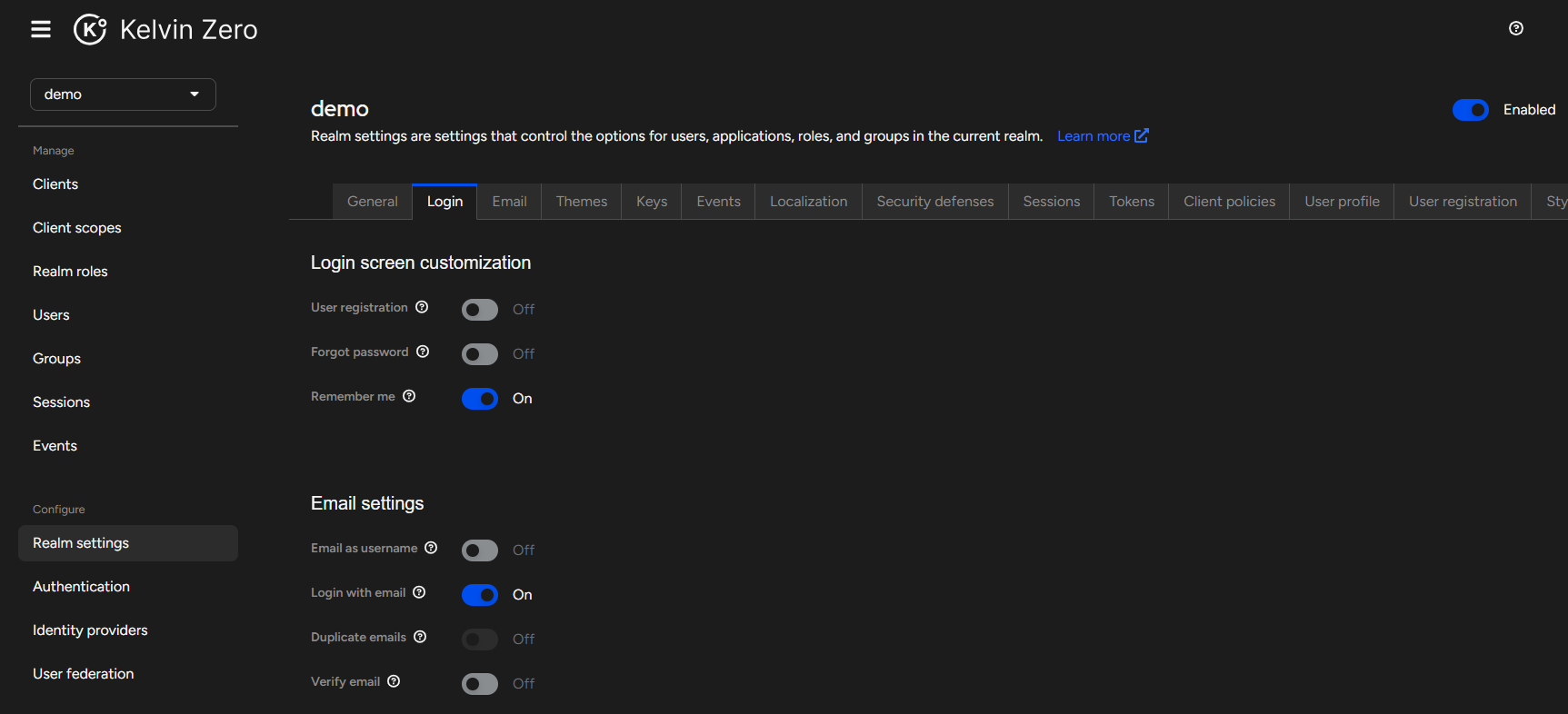Click the Kelvin Zero logo

point(165,30)
